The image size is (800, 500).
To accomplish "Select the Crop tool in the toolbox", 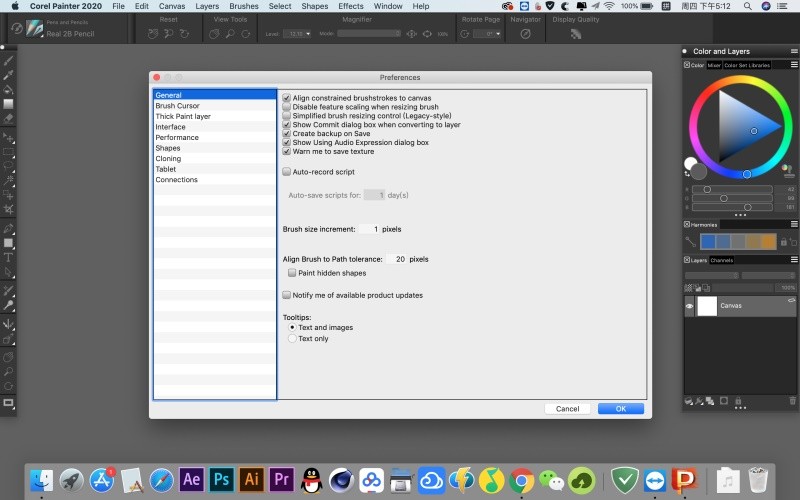I will point(8,209).
